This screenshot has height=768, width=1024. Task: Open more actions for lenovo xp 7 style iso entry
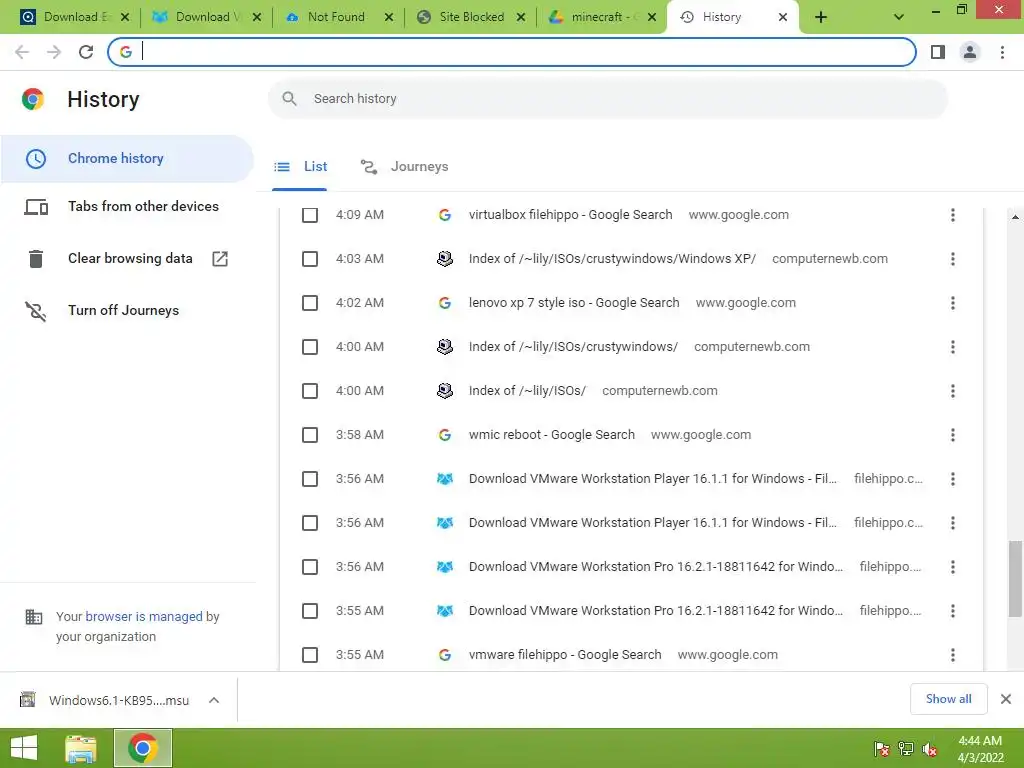coord(953,303)
